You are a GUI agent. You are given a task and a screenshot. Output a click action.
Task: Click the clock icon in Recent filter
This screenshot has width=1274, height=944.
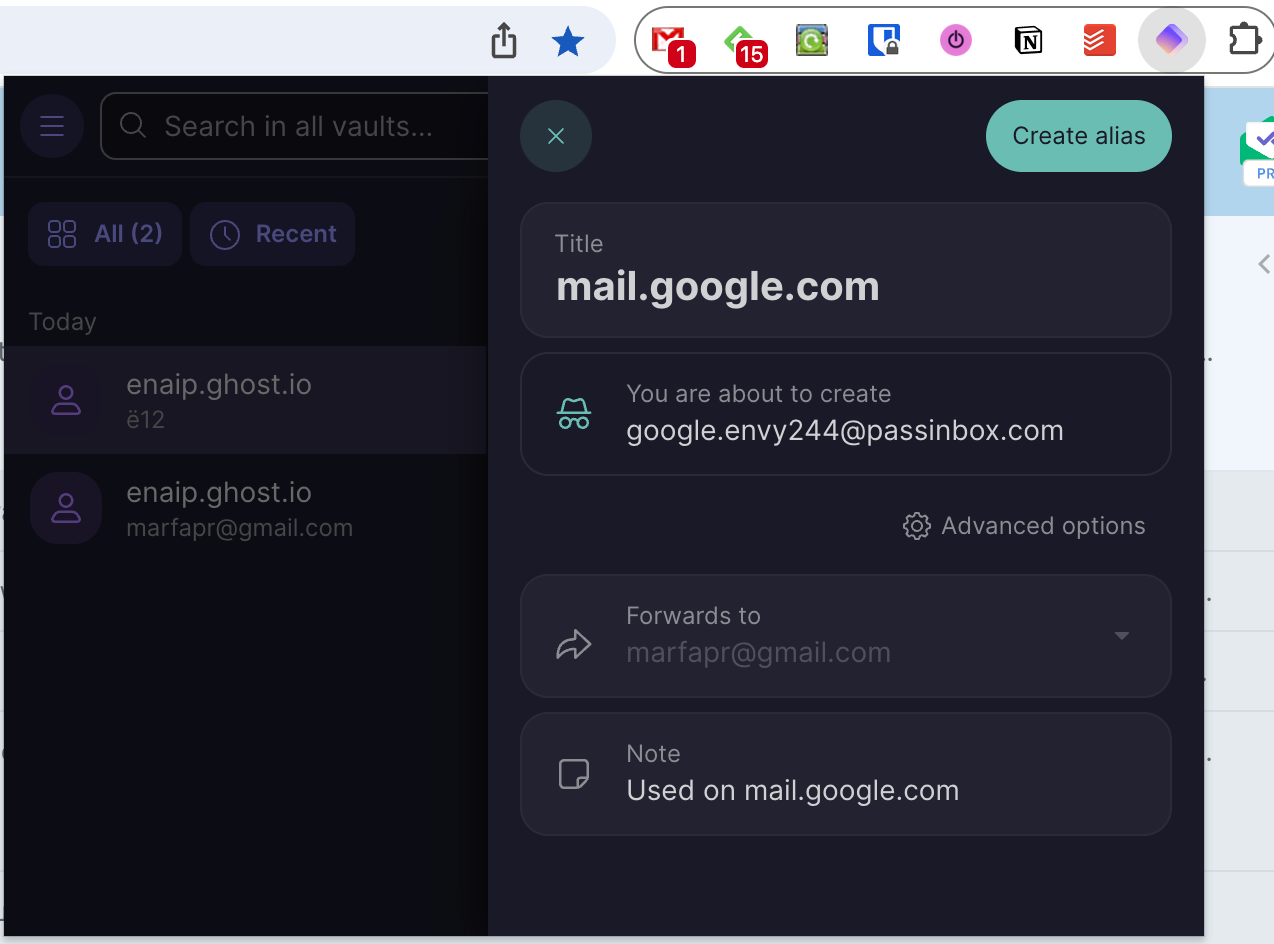(x=225, y=235)
